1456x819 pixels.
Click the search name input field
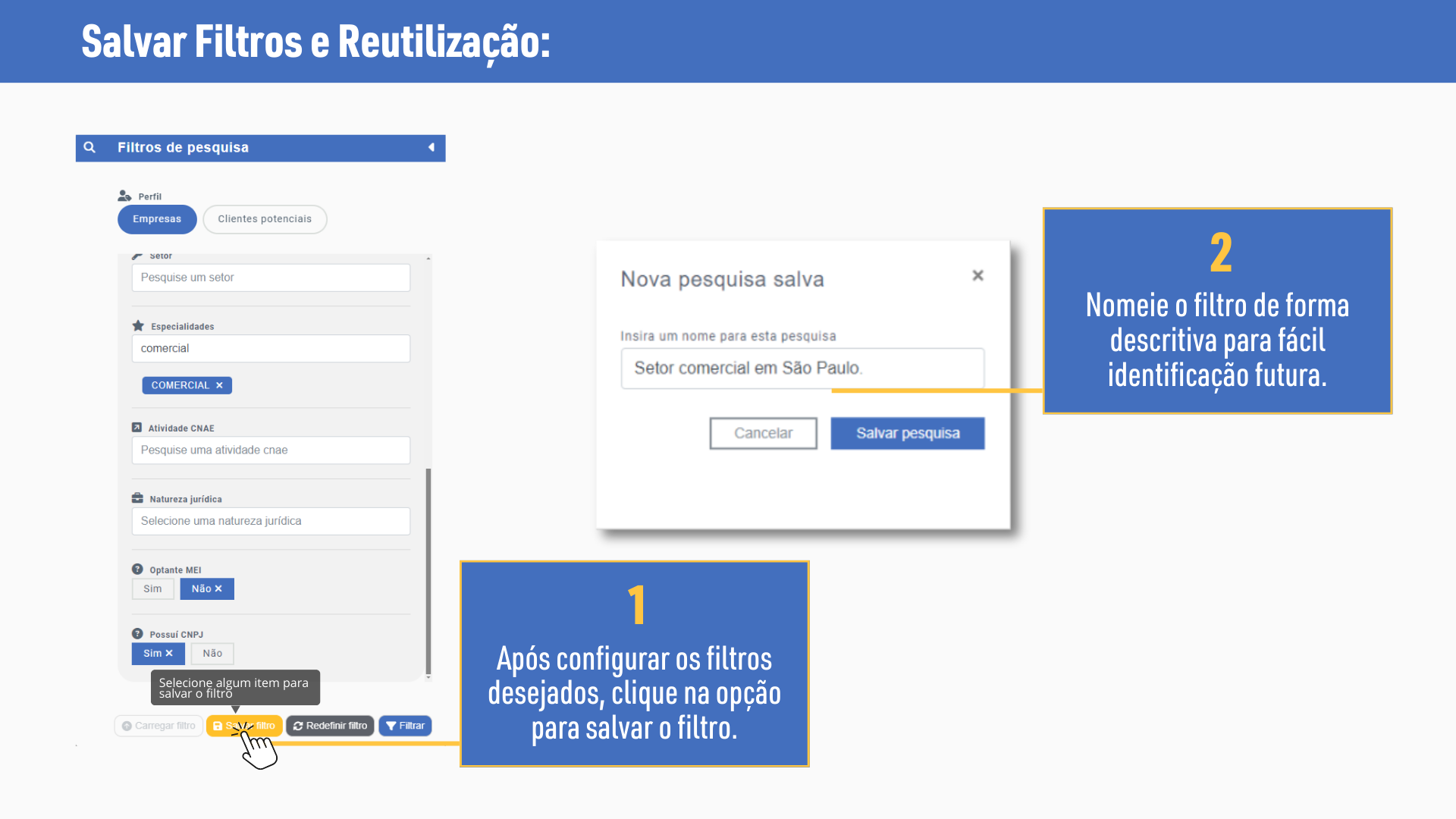tap(802, 369)
